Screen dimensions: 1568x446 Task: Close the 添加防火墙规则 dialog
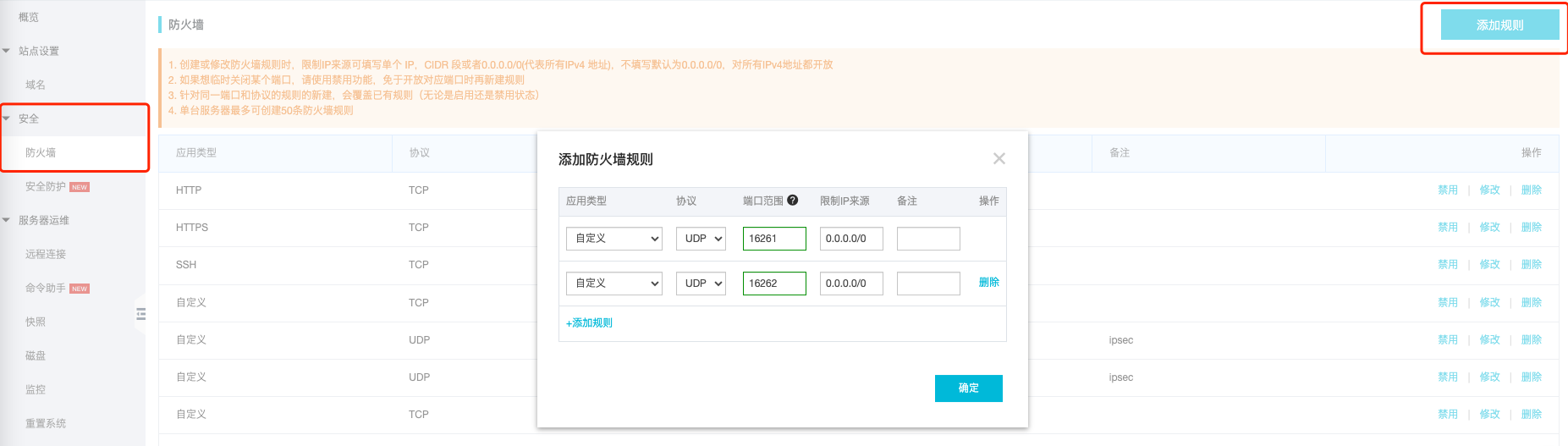(x=999, y=158)
